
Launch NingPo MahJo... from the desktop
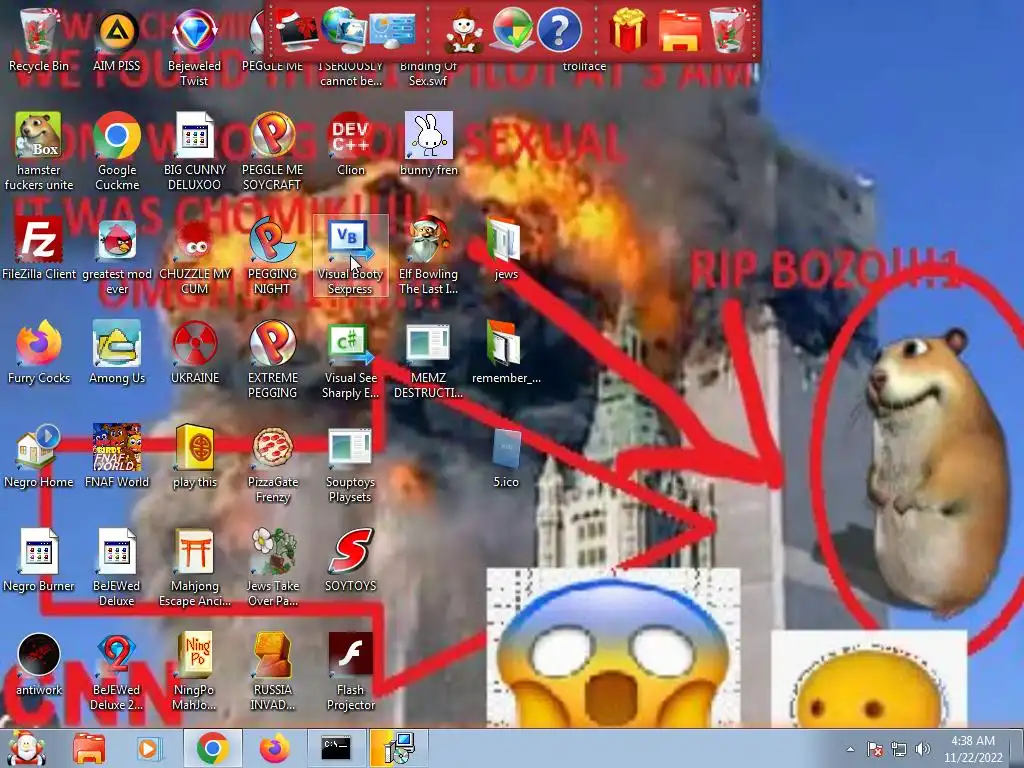click(x=195, y=671)
